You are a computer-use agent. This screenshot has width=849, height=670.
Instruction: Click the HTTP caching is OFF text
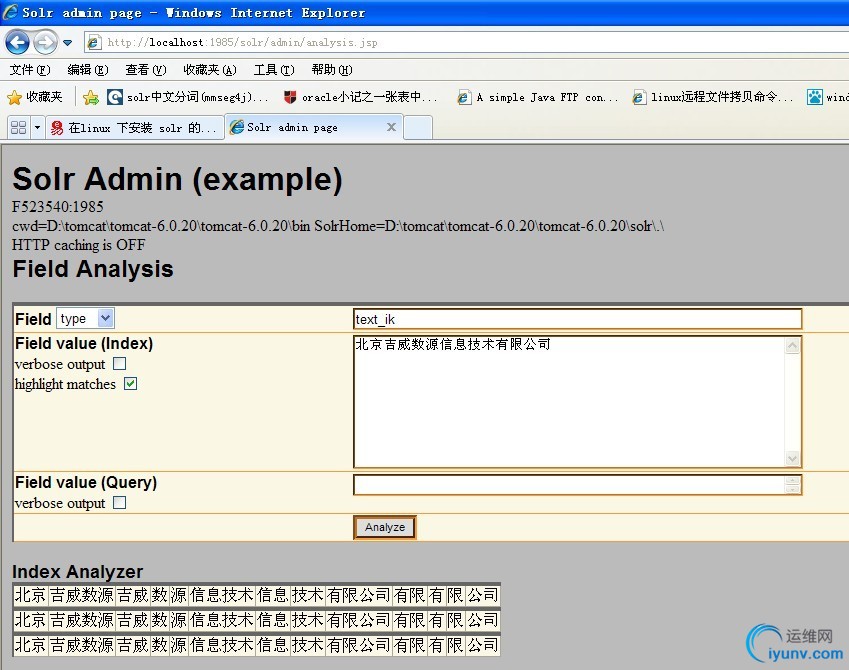click(x=79, y=245)
